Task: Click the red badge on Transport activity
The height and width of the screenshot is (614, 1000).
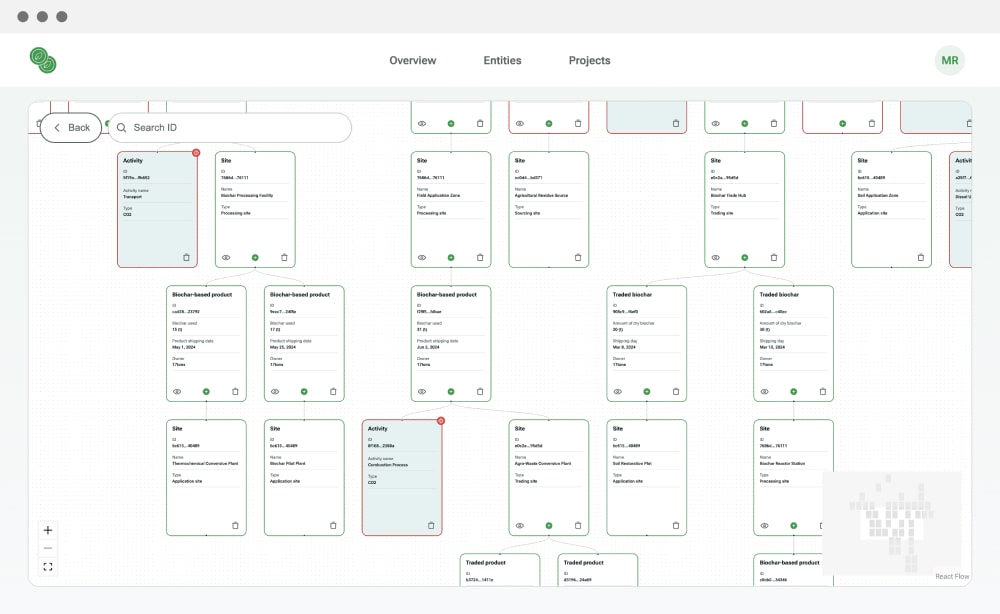Action: pyautogui.click(x=196, y=153)
